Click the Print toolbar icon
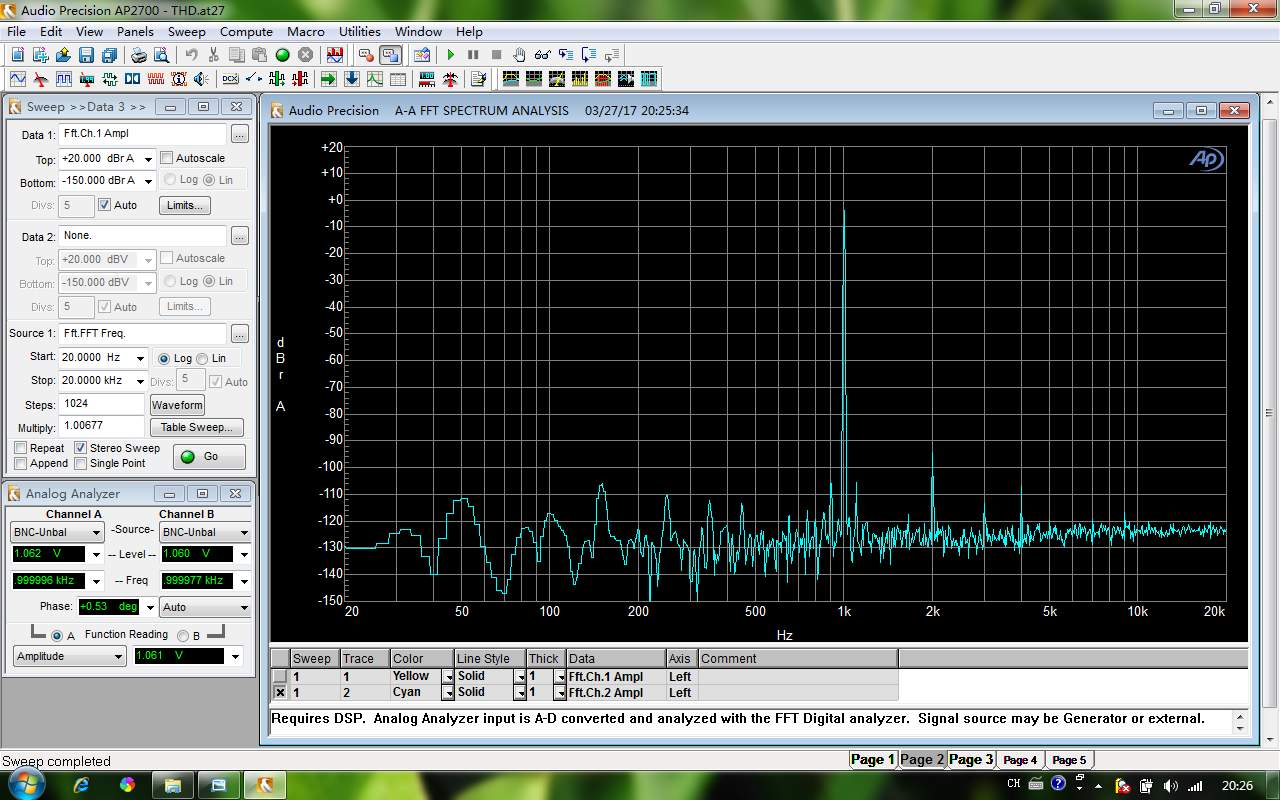The image size is (1280, 800). point(139,55)
